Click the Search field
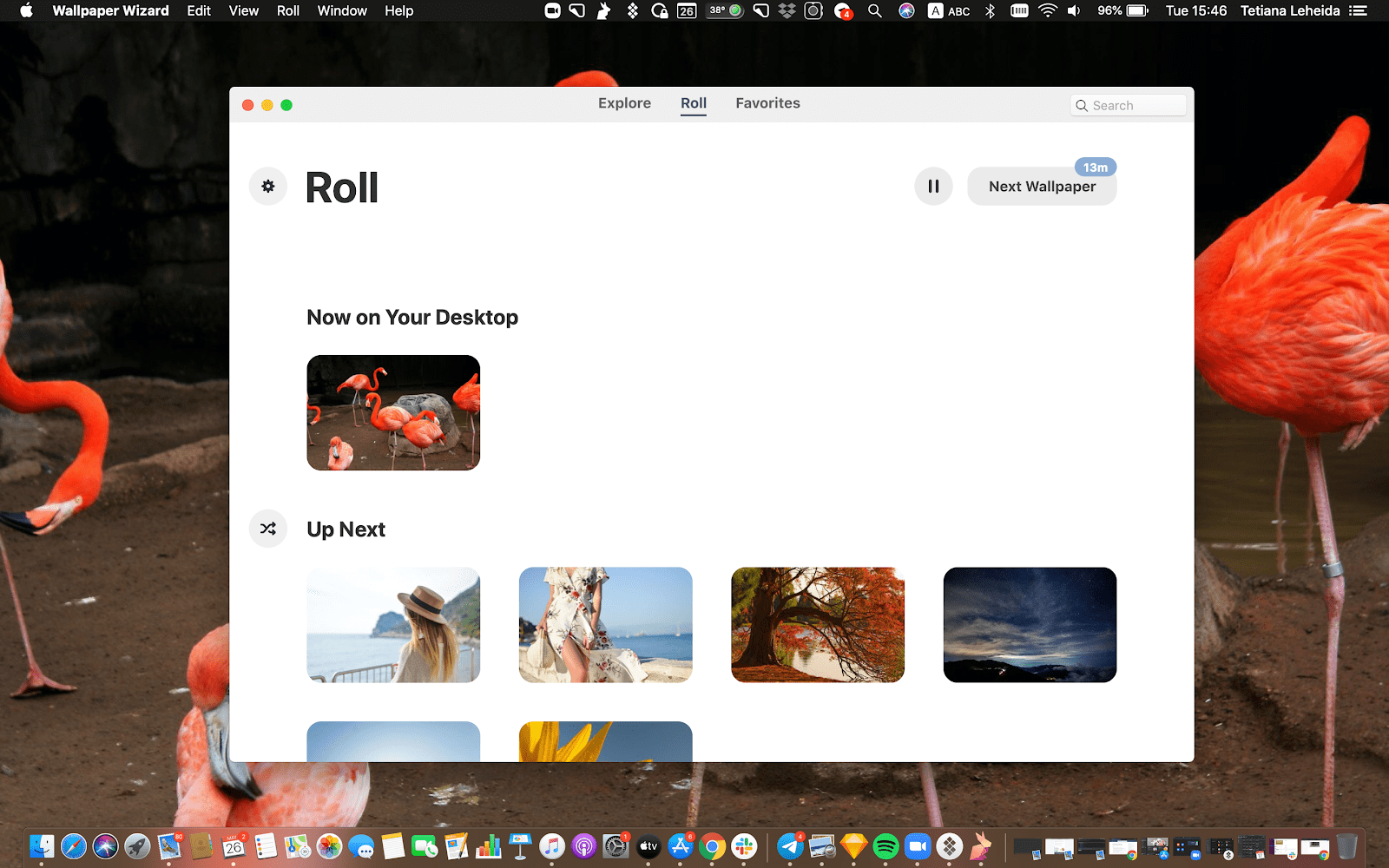The height and width of the screenshot is (868, 1389). 1129,105
